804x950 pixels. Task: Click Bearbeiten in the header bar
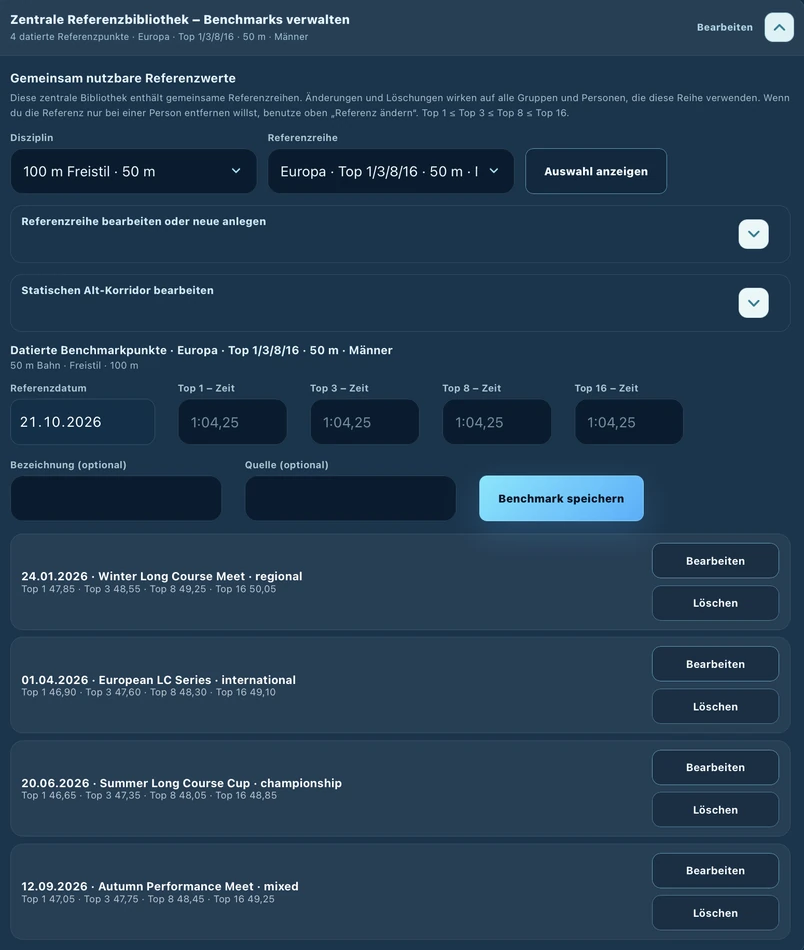tap(725, 27)
